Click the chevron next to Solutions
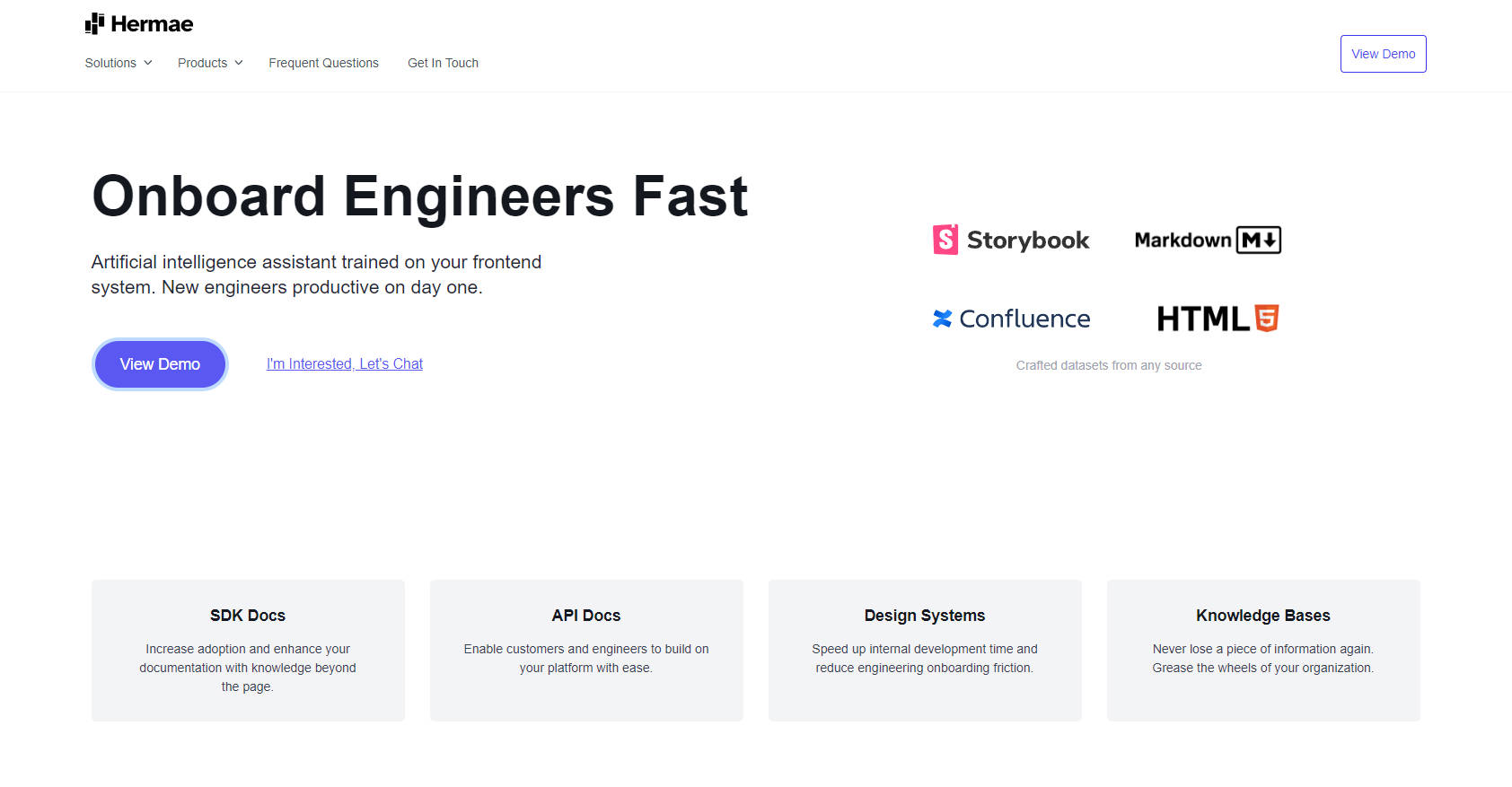This screenshot has width=1512, height=787. click(x=148, y=63)
